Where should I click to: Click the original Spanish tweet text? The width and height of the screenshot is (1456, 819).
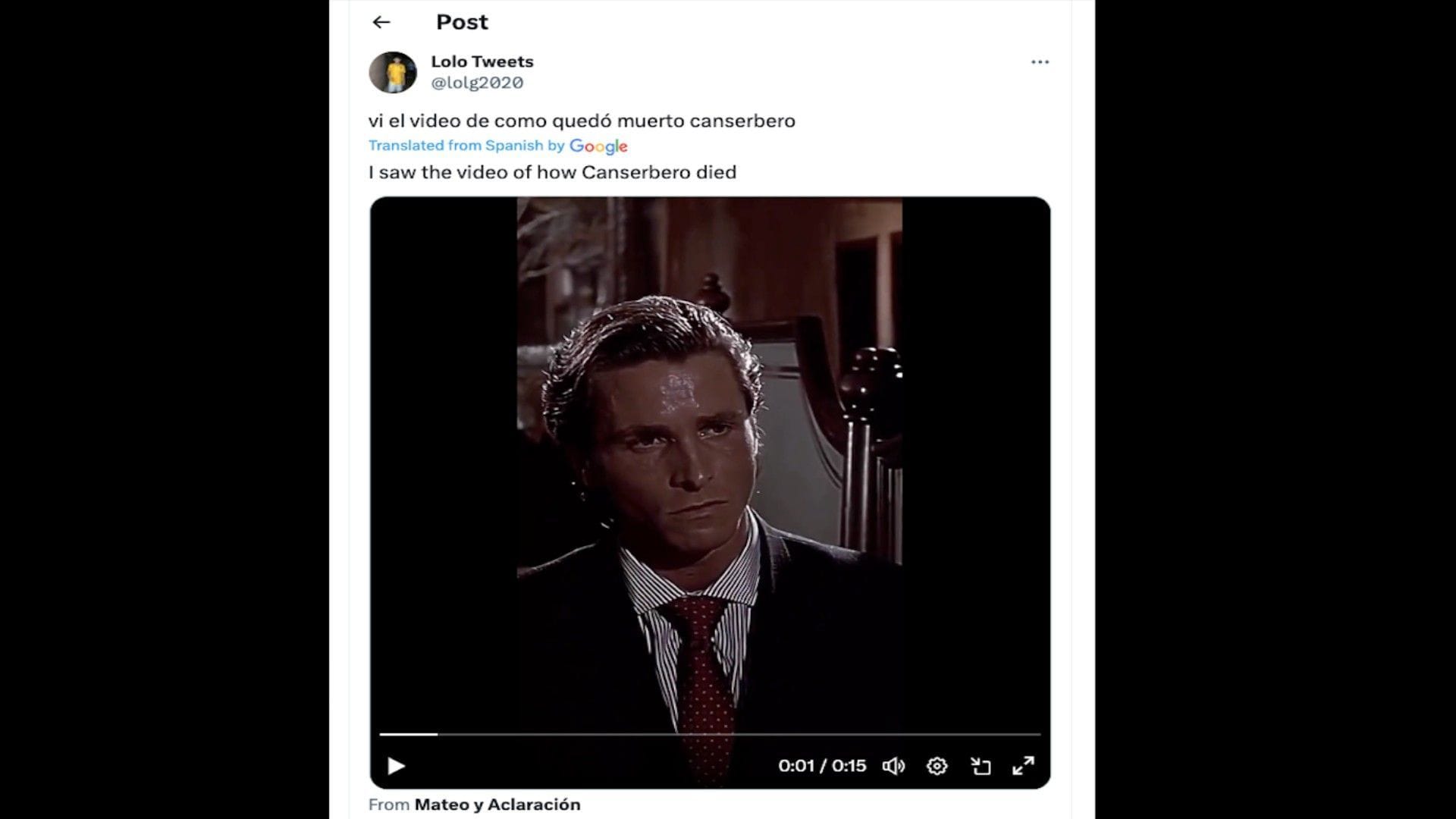(x=582, y=121)
